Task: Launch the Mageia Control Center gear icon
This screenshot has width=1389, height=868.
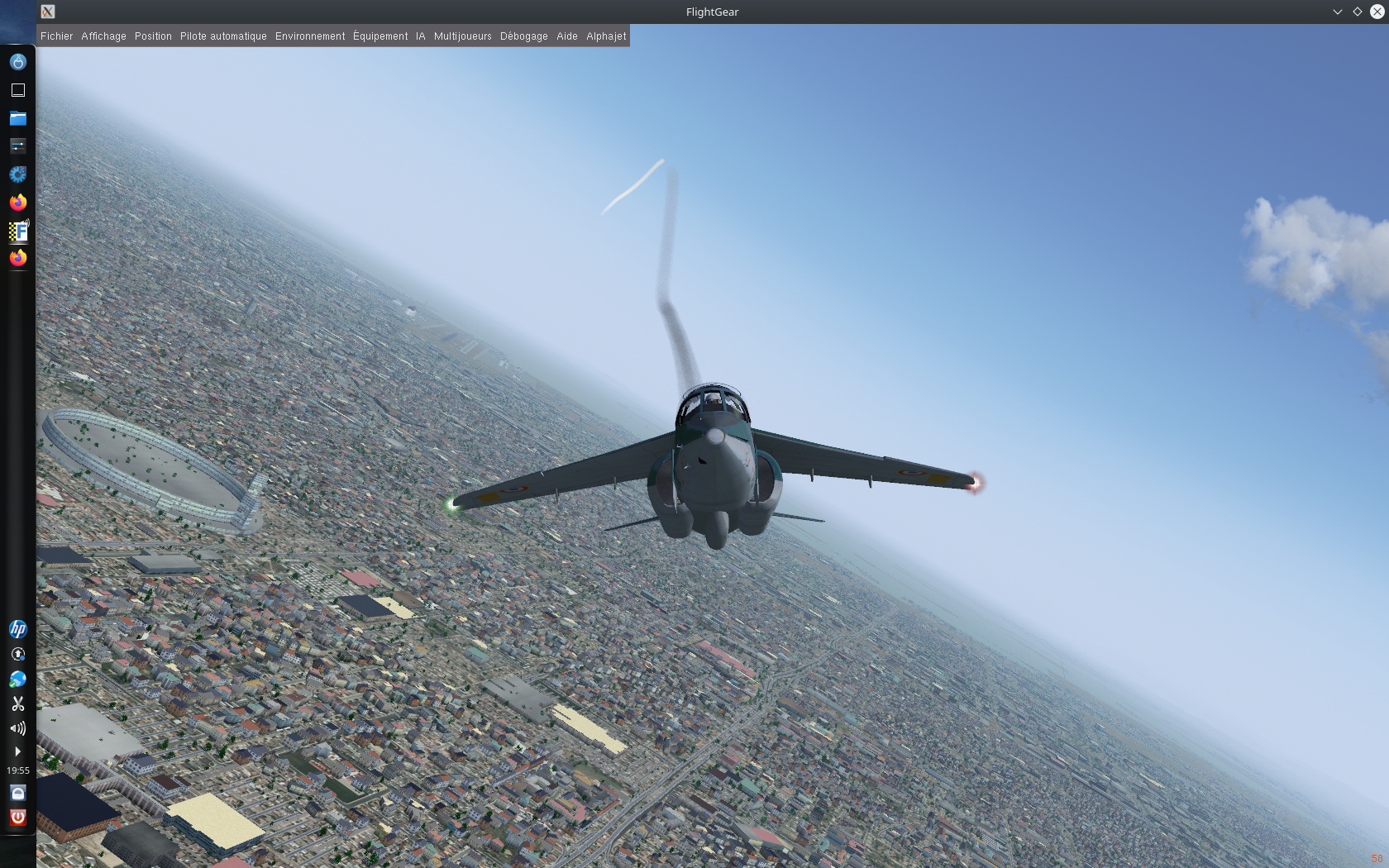Action: [17, 174]
